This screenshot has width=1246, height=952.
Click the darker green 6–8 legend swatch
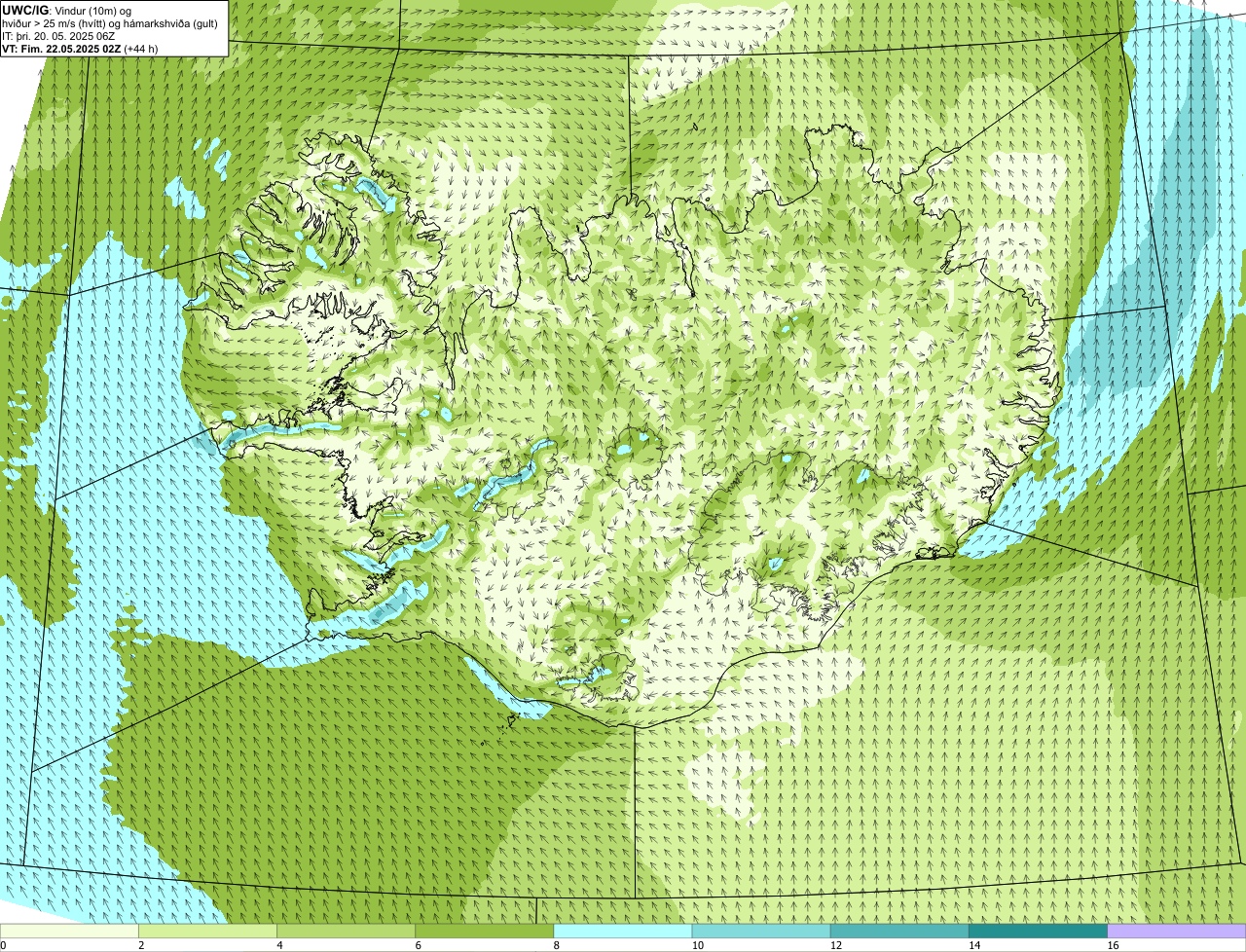[484, 931]
